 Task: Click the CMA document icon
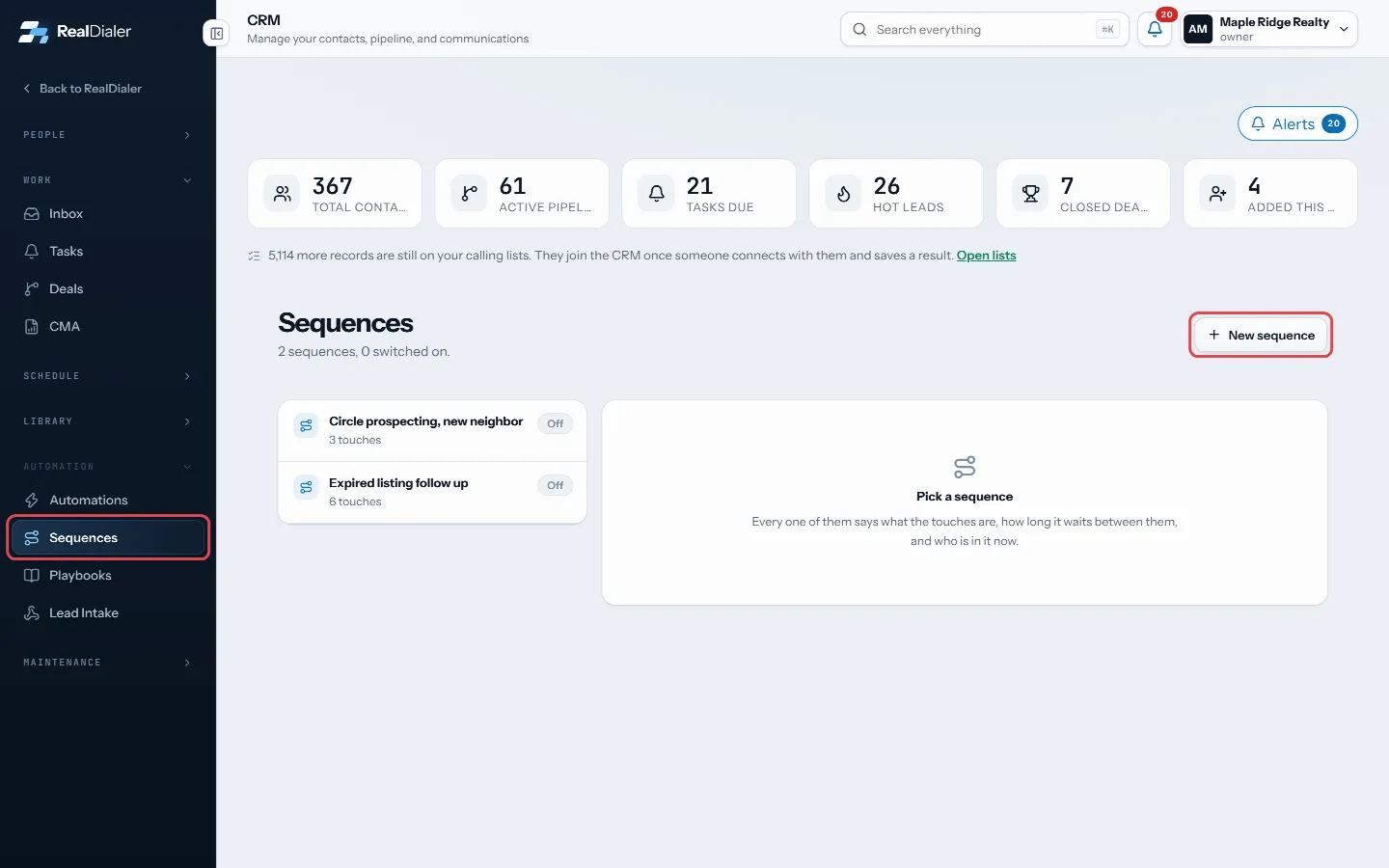click(x=32, y=326)
